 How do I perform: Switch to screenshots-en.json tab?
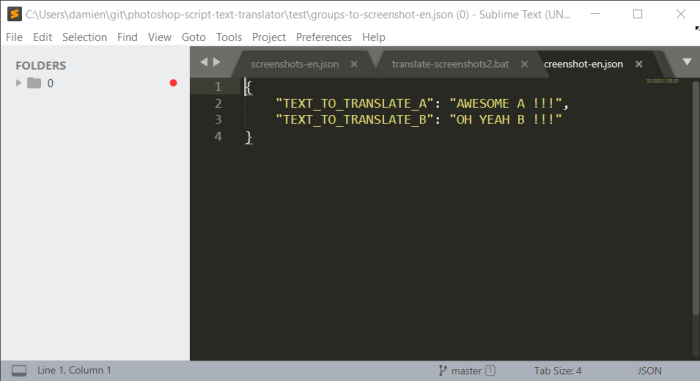pyautogui.click(x=295, y=64)
